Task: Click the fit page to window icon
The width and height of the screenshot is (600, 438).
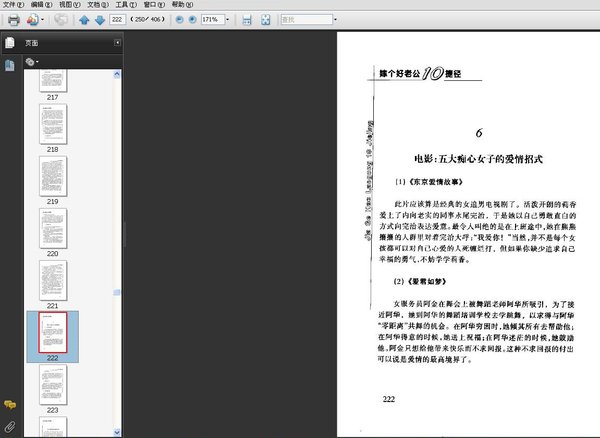Action: (266, 20)
